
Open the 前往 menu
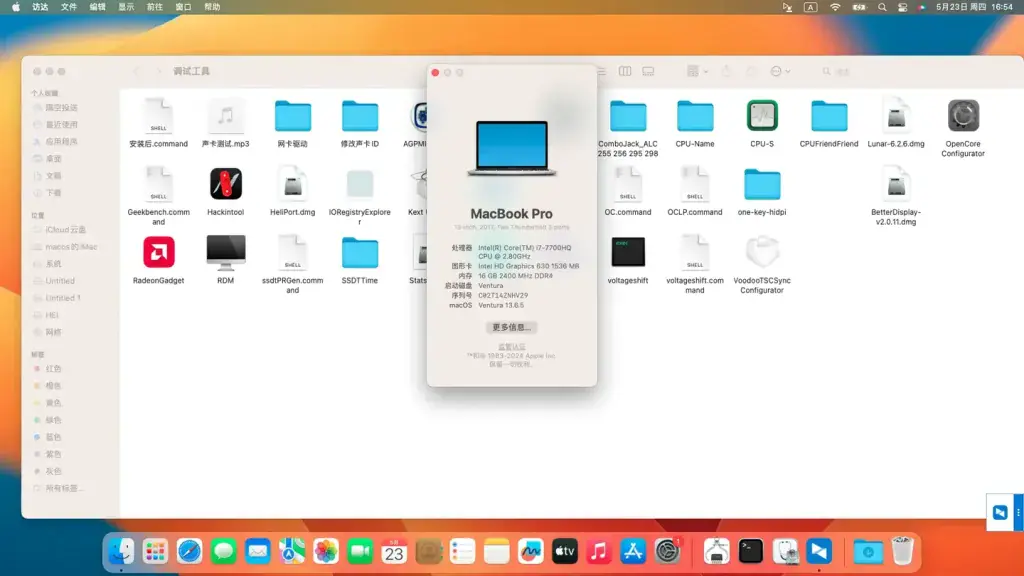155,7
